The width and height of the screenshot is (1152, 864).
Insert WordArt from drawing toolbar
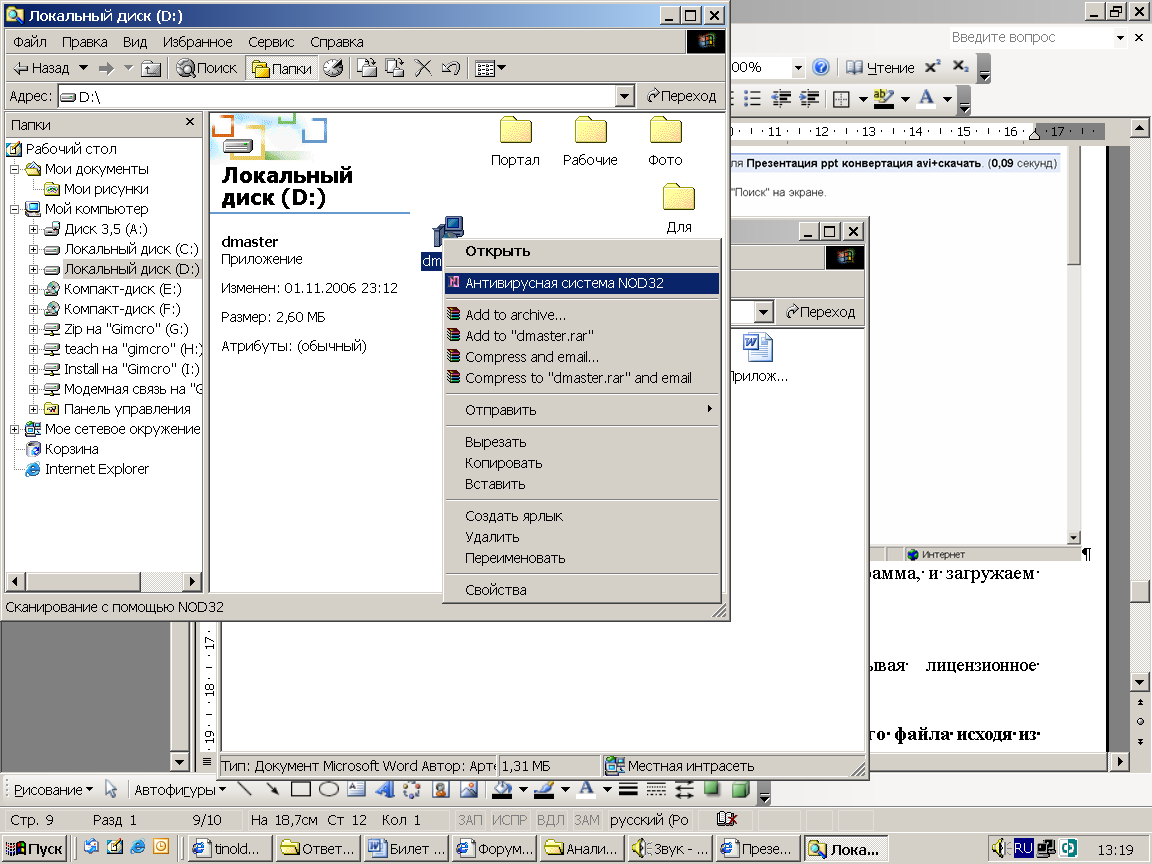point(385,789)
